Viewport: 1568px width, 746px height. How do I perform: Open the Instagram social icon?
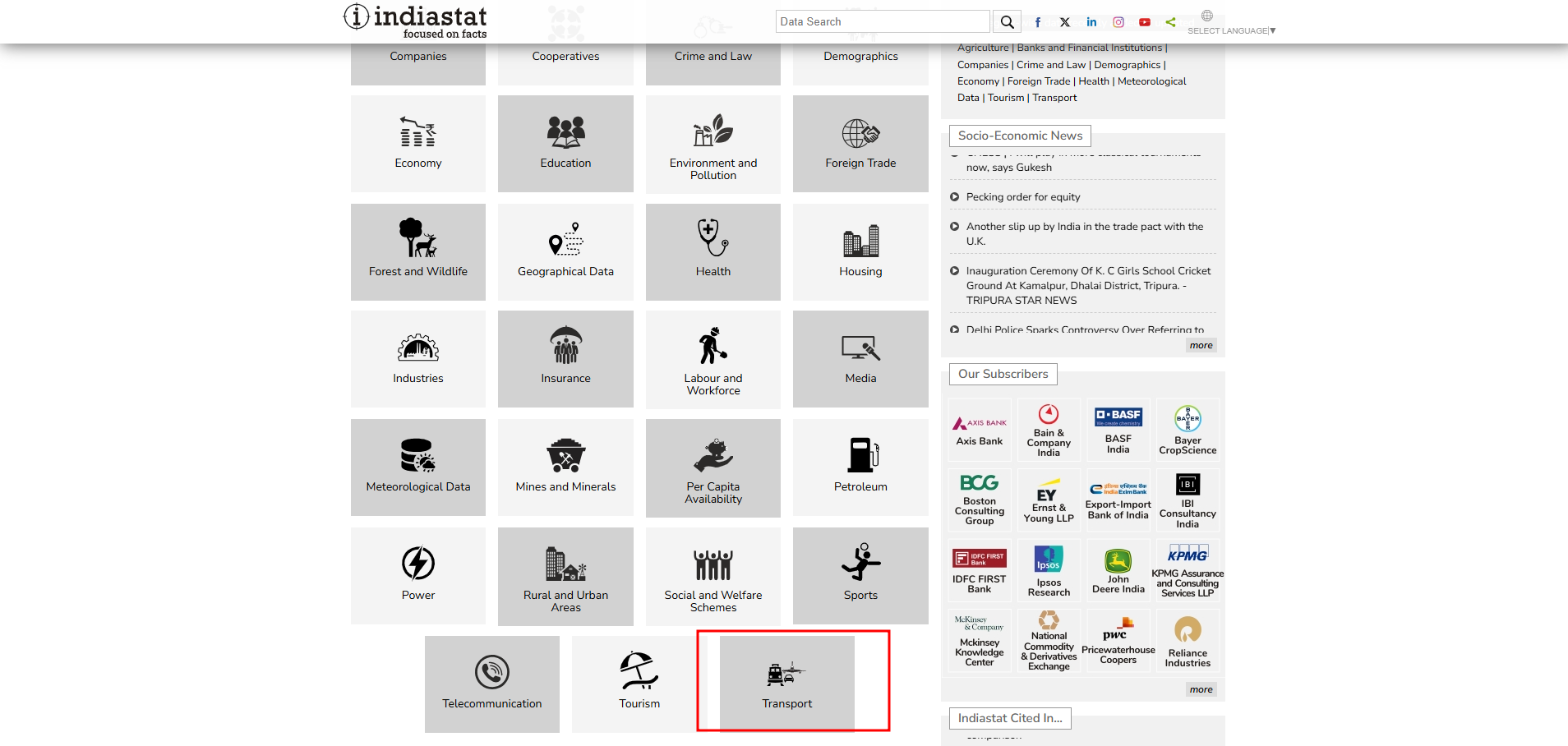pyautogui.click(x=1118, y=22)
